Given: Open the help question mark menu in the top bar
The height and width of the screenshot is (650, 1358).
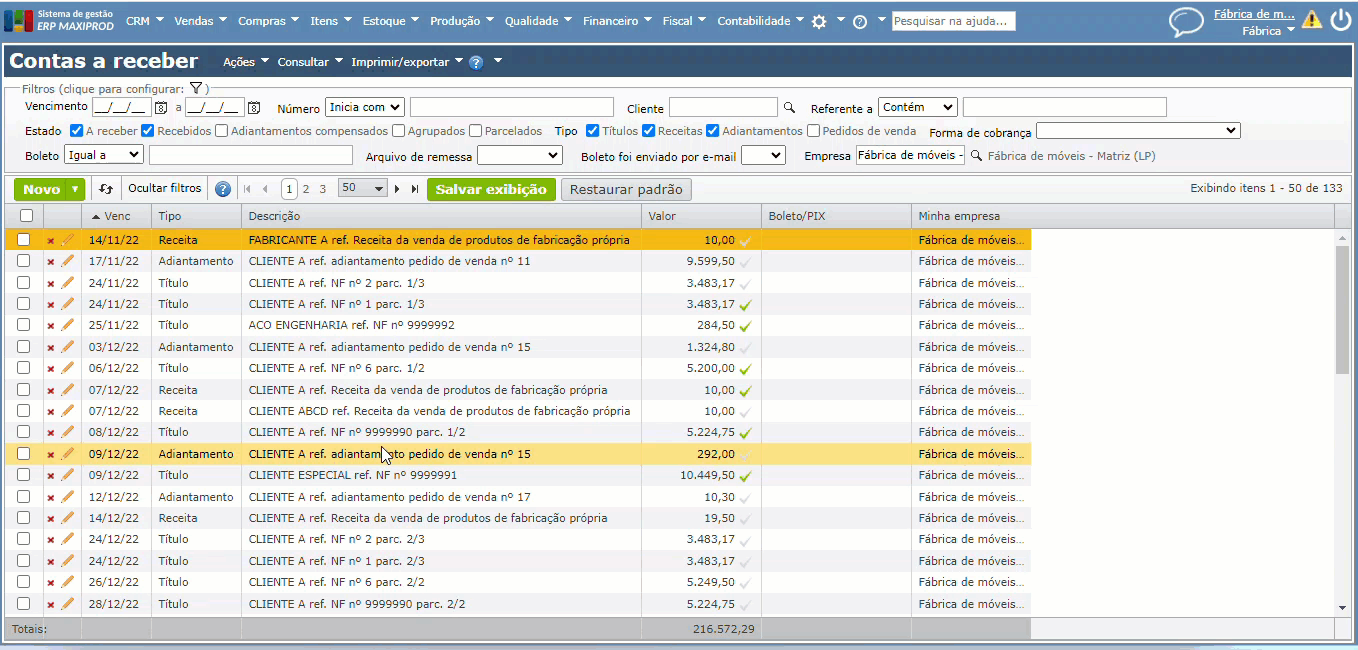Looking at the screenshot, I should coord(860,21).
